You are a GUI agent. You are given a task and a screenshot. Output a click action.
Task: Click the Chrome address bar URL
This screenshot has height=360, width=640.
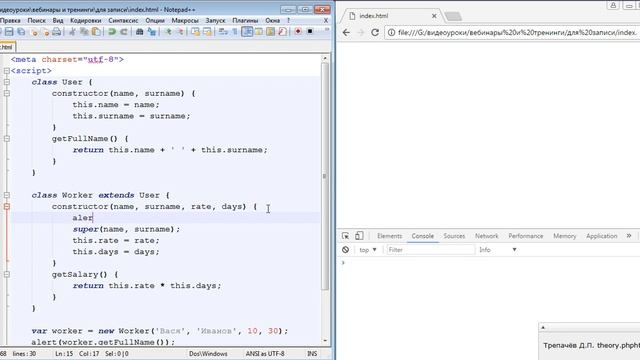pos(516,32)
